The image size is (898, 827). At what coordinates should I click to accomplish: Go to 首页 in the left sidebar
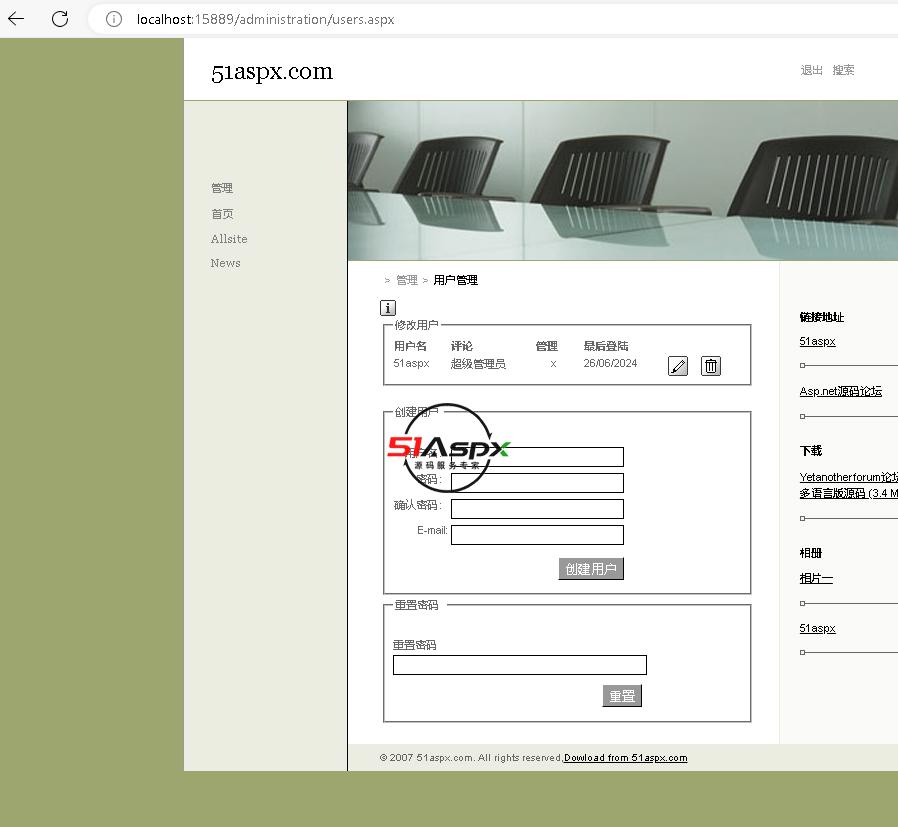click(x=222, y=214)
